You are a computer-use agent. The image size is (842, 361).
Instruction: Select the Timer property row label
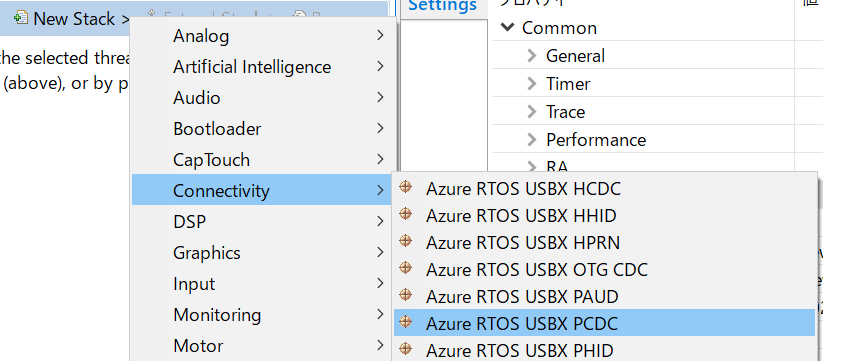(x=567, y=84)
